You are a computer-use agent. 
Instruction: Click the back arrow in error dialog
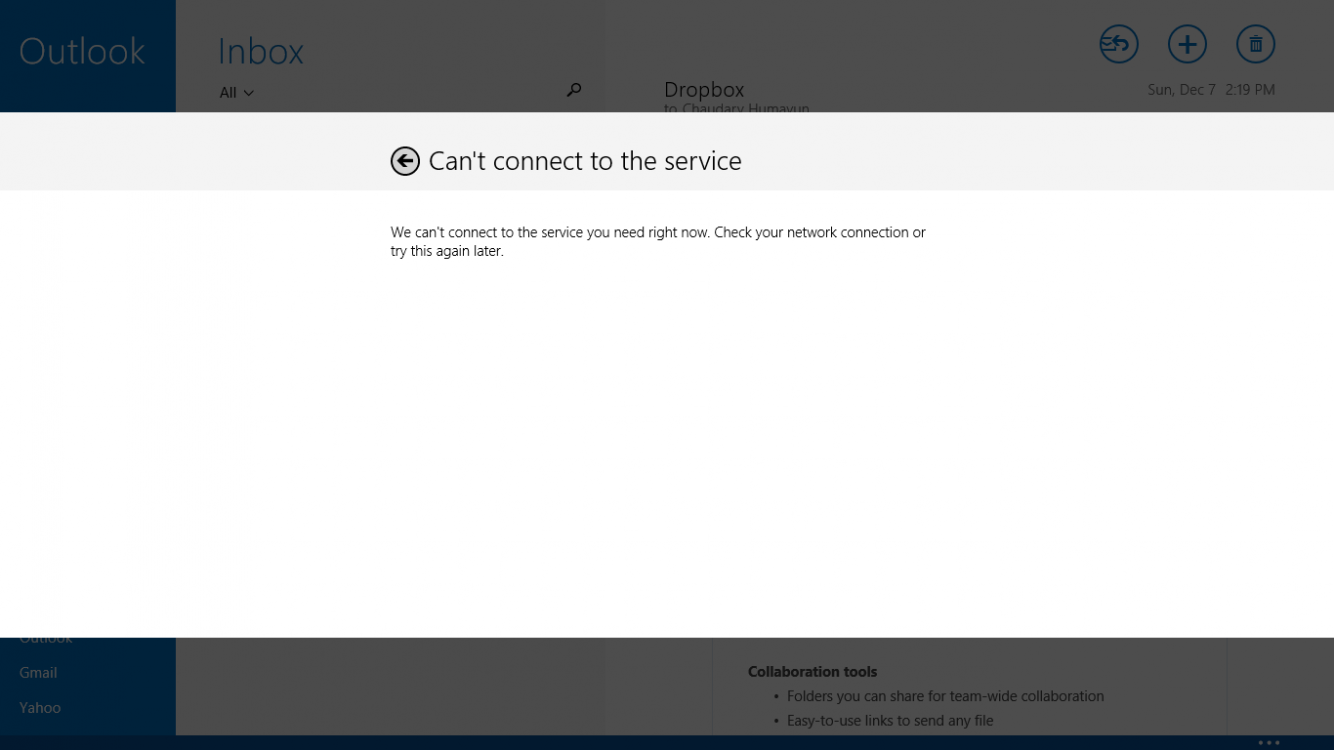[405, 161]
